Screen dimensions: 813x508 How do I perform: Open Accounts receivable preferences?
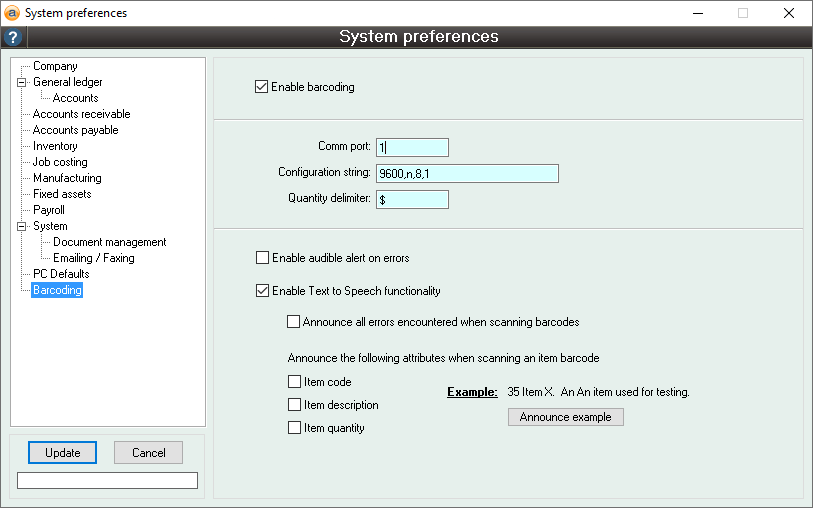81,114
